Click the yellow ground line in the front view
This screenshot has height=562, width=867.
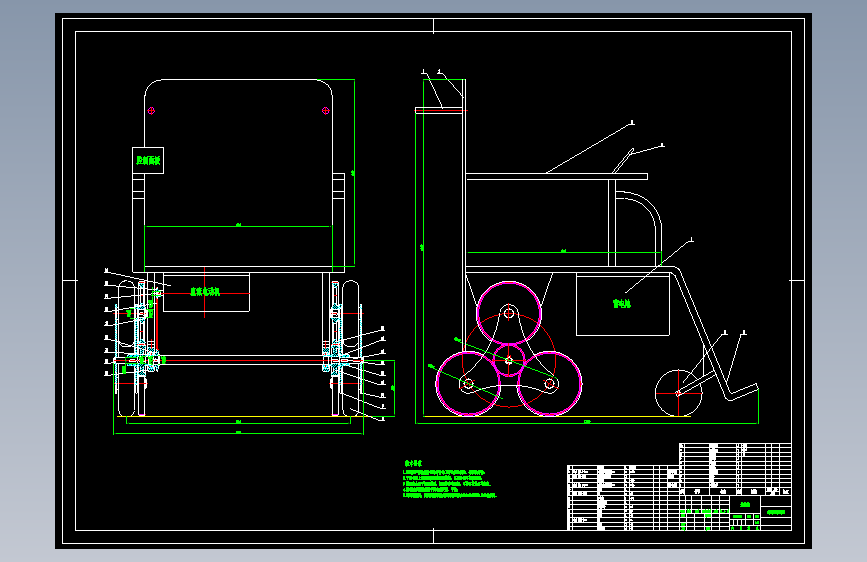237,416
